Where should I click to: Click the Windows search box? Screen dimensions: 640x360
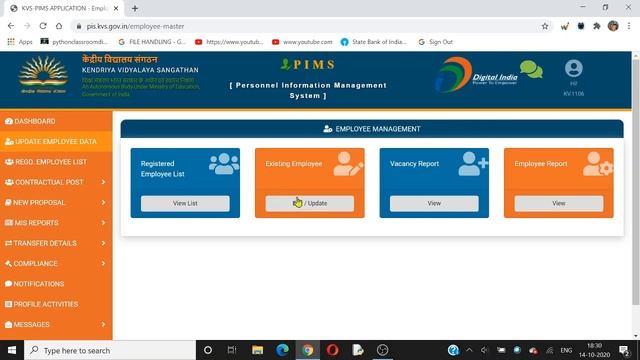point(110,350)
